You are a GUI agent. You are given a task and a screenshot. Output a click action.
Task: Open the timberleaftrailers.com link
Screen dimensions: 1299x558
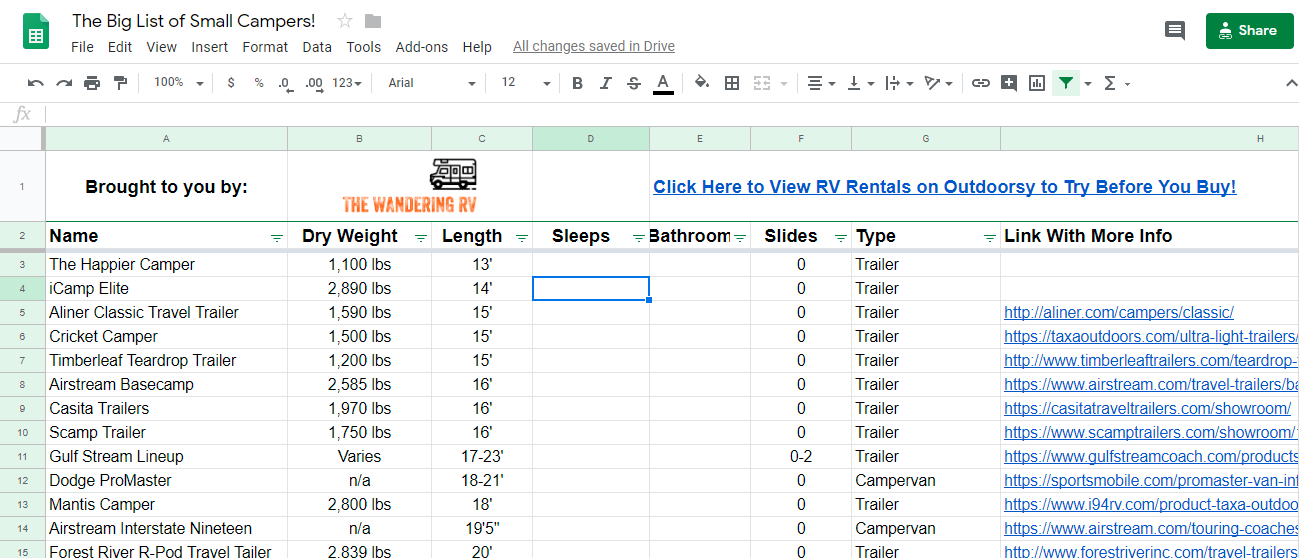coord(1150,361)
